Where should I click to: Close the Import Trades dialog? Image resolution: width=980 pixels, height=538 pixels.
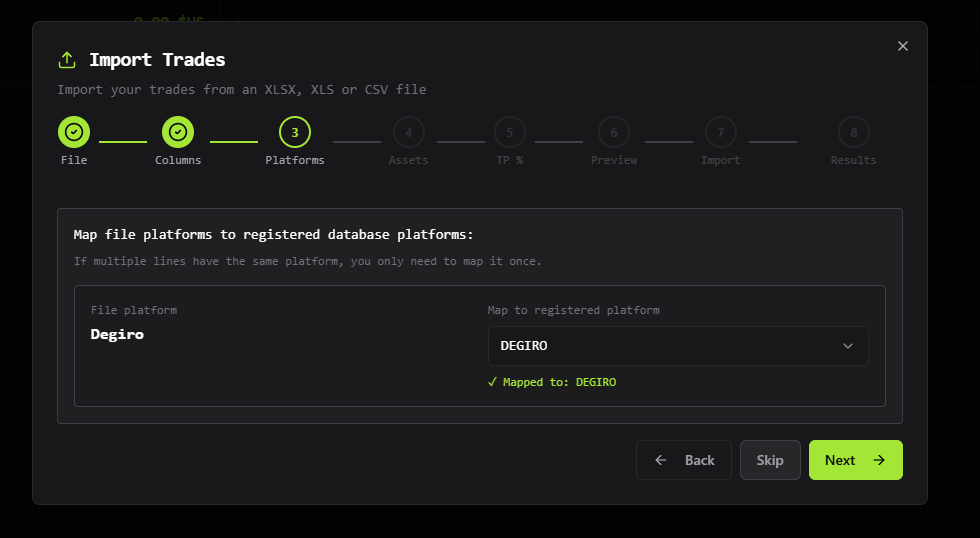902,46
